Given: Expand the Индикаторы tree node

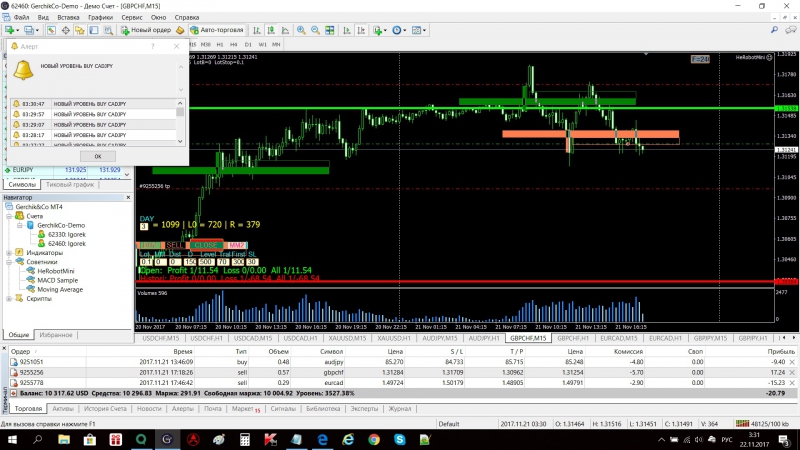Looking at the screenshot, I should coord(9,252).
